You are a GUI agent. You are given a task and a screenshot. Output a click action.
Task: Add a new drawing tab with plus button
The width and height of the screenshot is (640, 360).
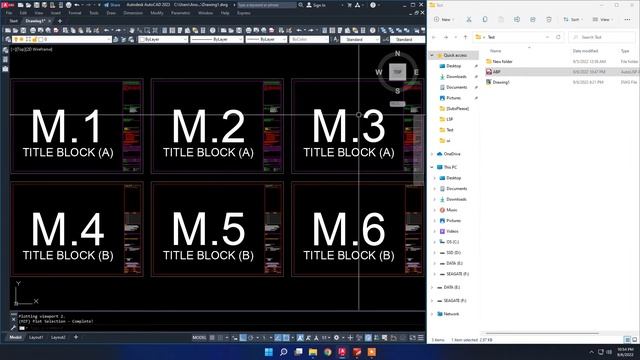tap(60, 21)
